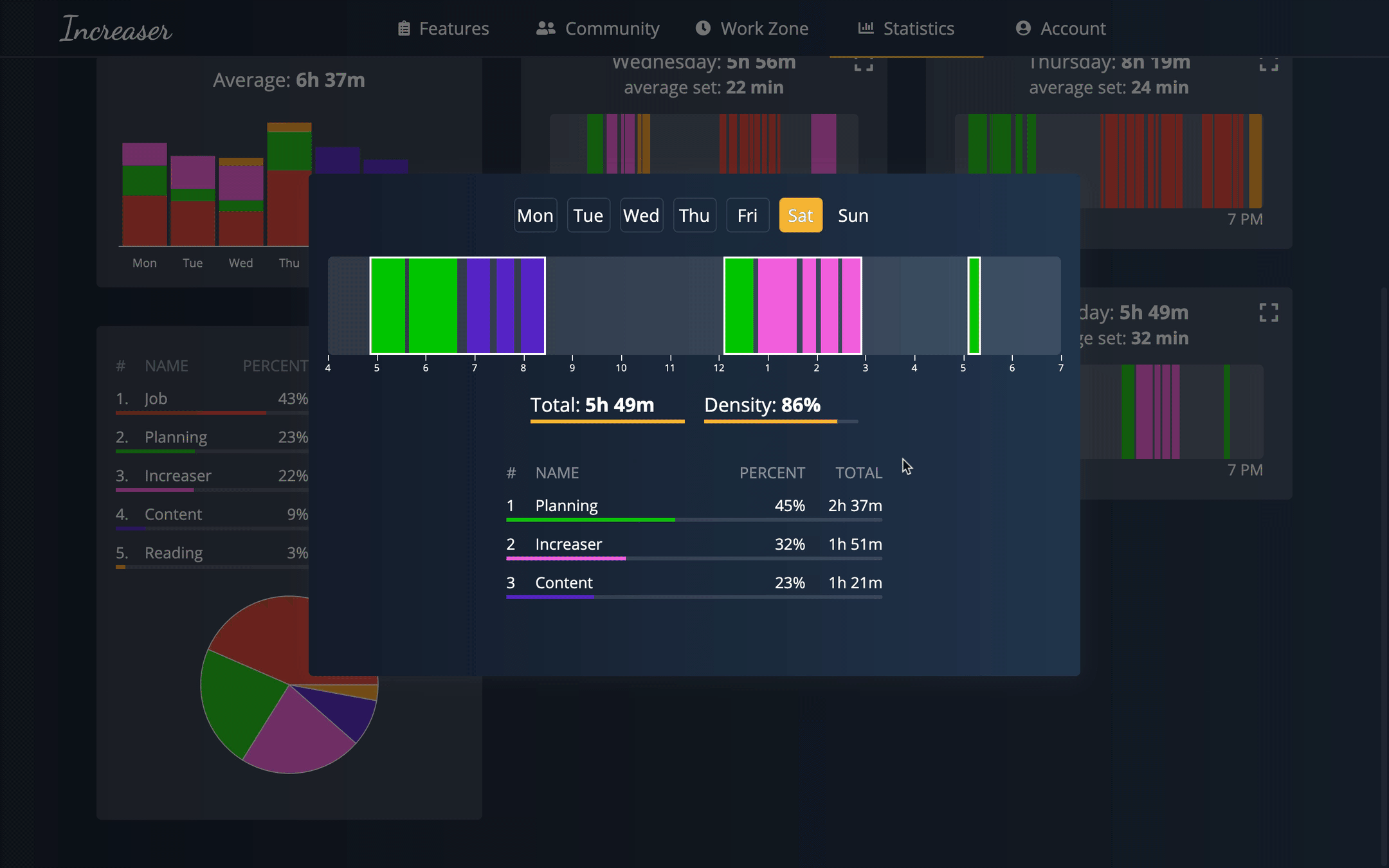Click the small green session after 5 PM
1389x868 pixels.
974,305
